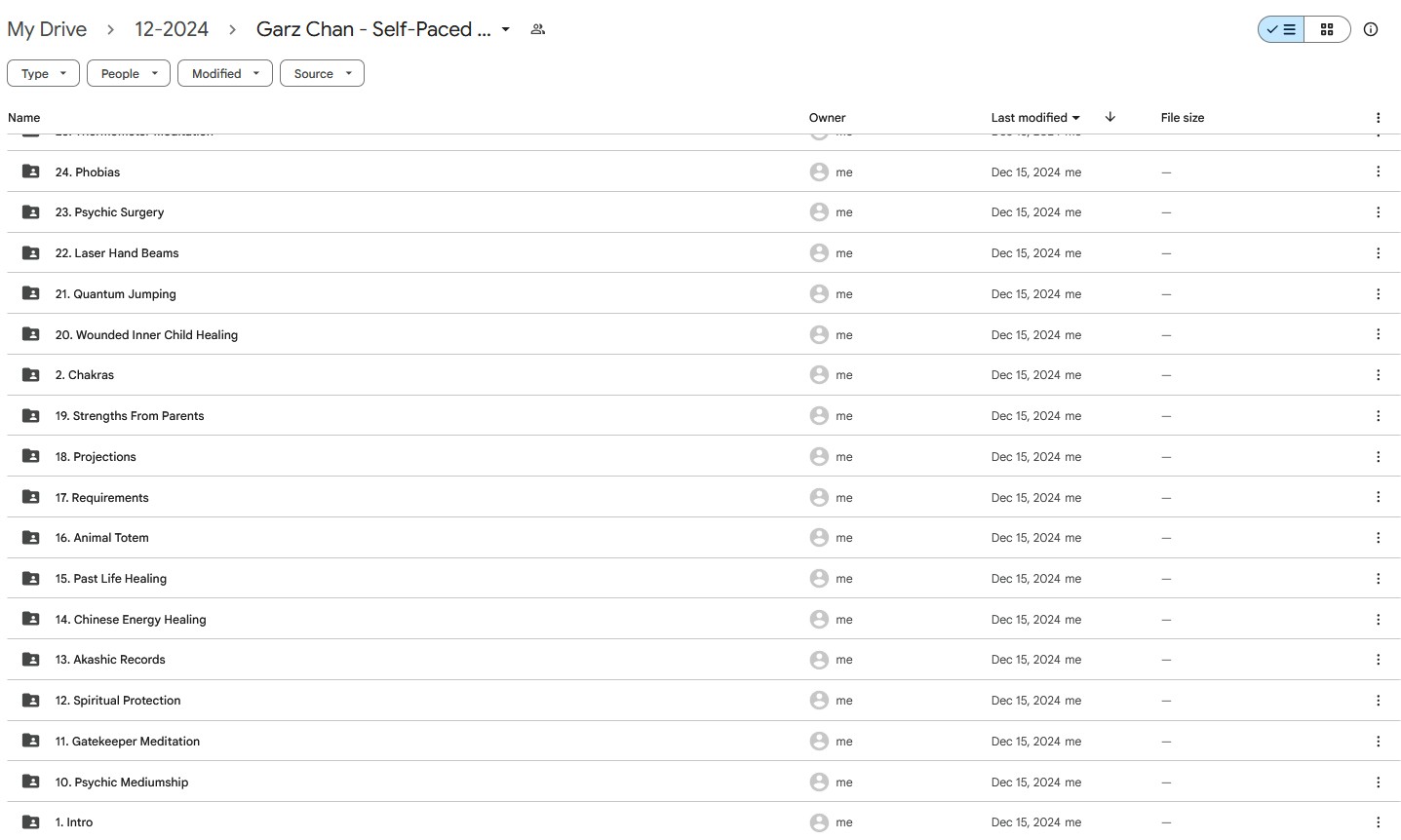
Task: Open more options for 13. Akashic Records
Action: 1378,660
